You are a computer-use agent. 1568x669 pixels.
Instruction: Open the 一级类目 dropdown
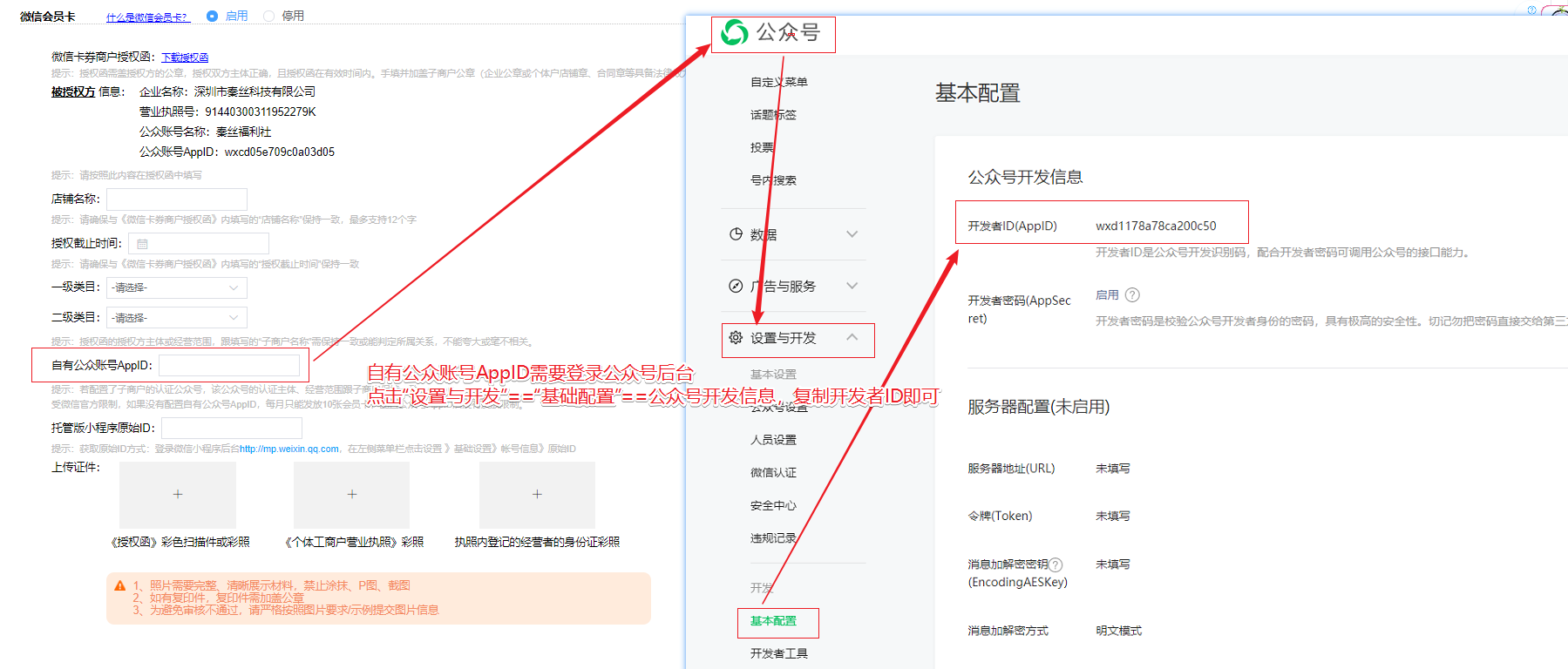coord(177,287)
